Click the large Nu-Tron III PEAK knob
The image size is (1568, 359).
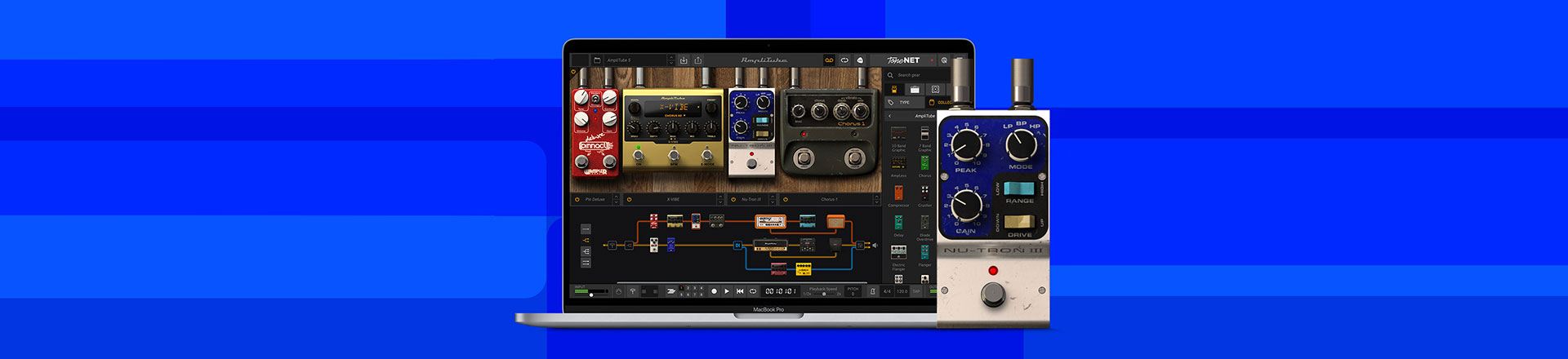click(966, 146)
